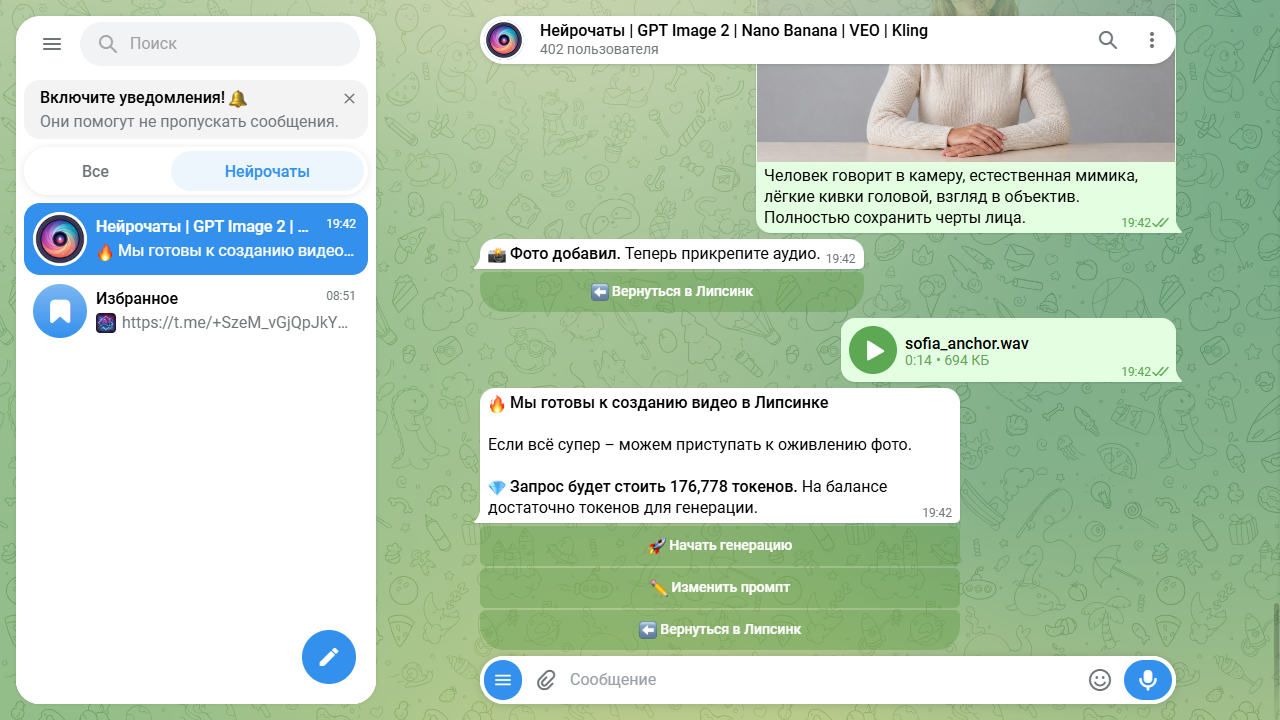Focus the Поиск search field
The width and height of the screenshot is (1280, 720).
(220, 44)
